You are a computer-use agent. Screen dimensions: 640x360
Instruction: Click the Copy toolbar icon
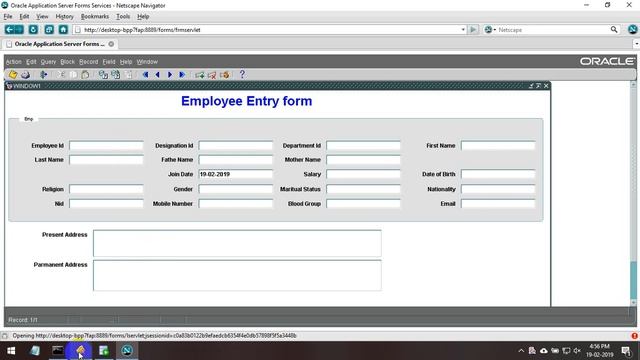73,75
